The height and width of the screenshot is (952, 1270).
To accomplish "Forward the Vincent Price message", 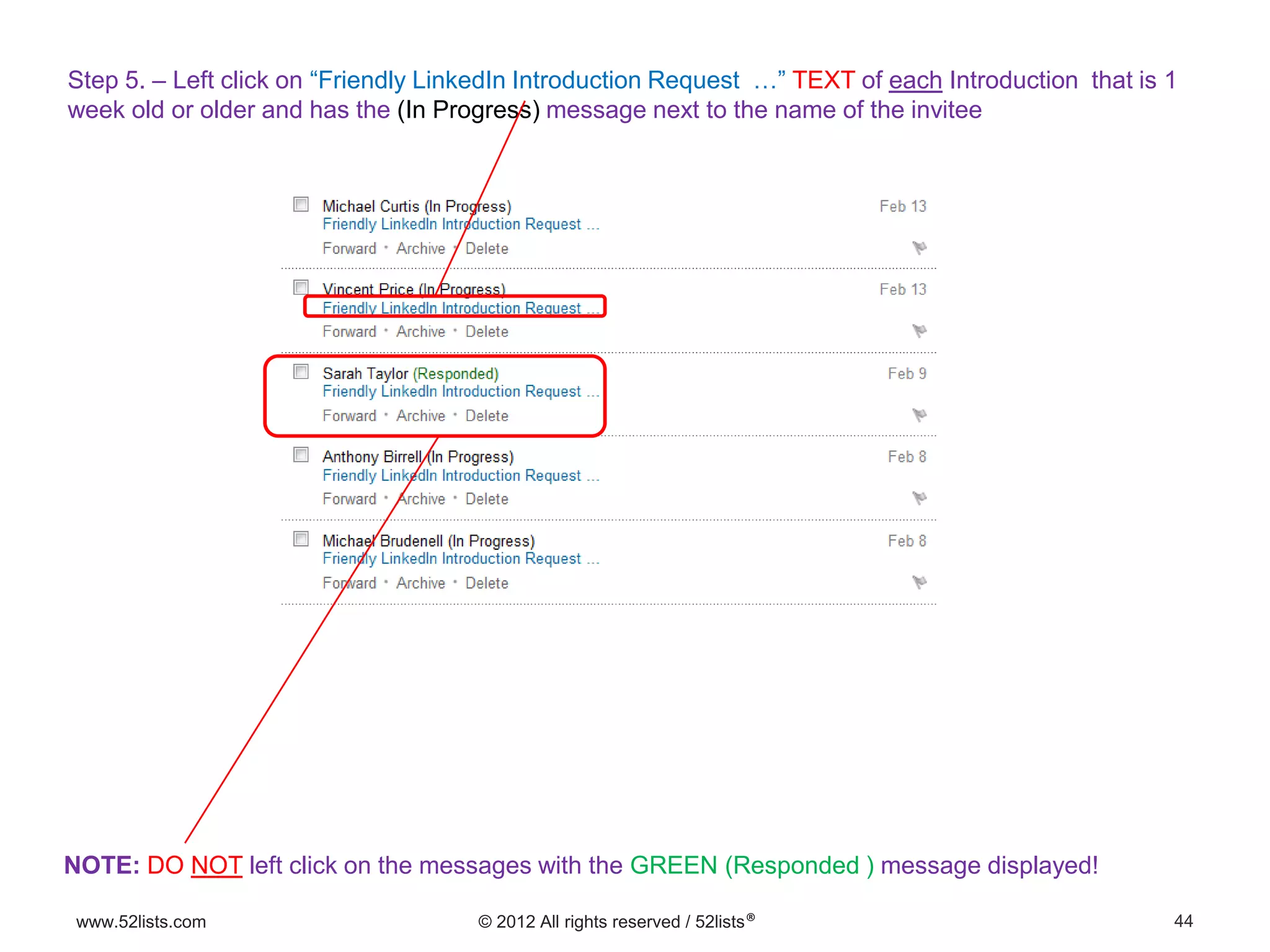I will tap(349, 332).
